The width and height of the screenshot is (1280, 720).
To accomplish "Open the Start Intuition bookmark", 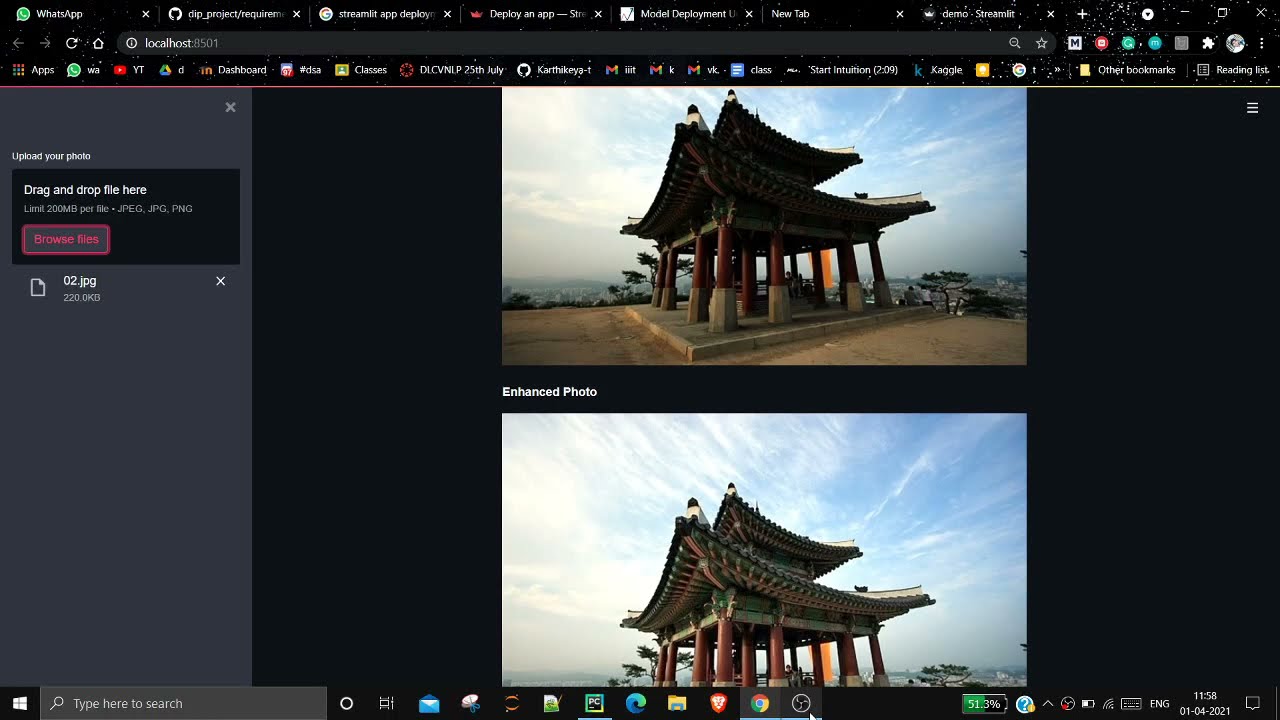I will (842, 70).
